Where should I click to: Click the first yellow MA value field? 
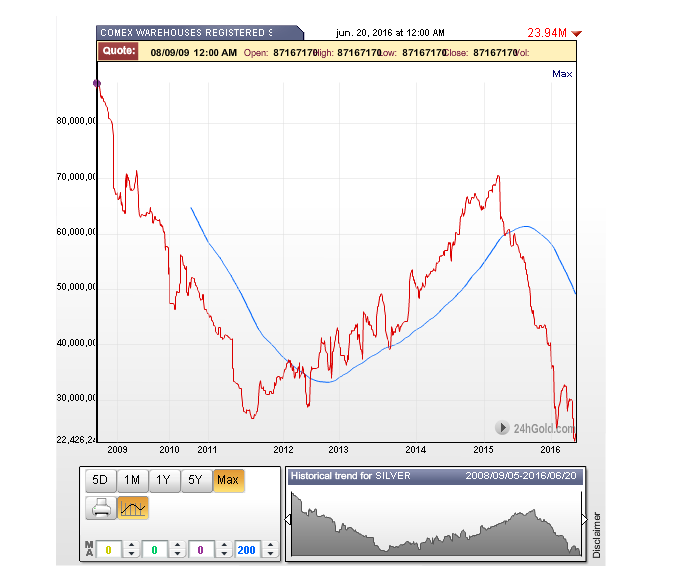[109, 550]
